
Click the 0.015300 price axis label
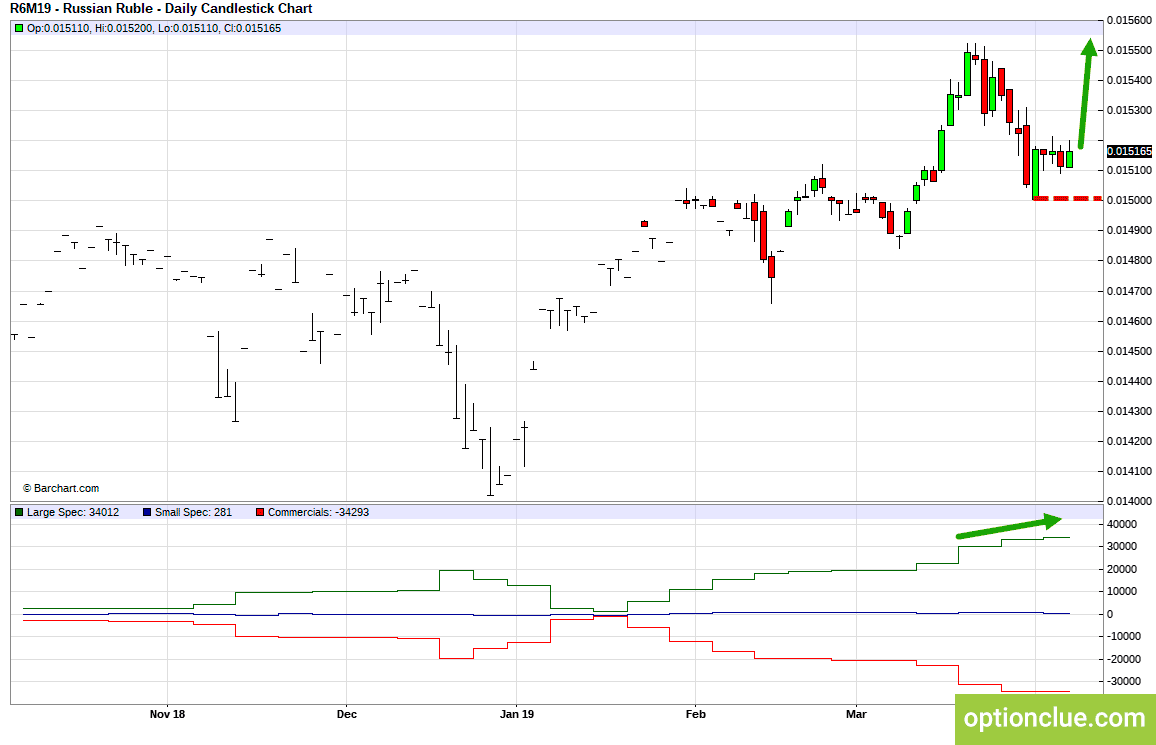point(1129,111)
